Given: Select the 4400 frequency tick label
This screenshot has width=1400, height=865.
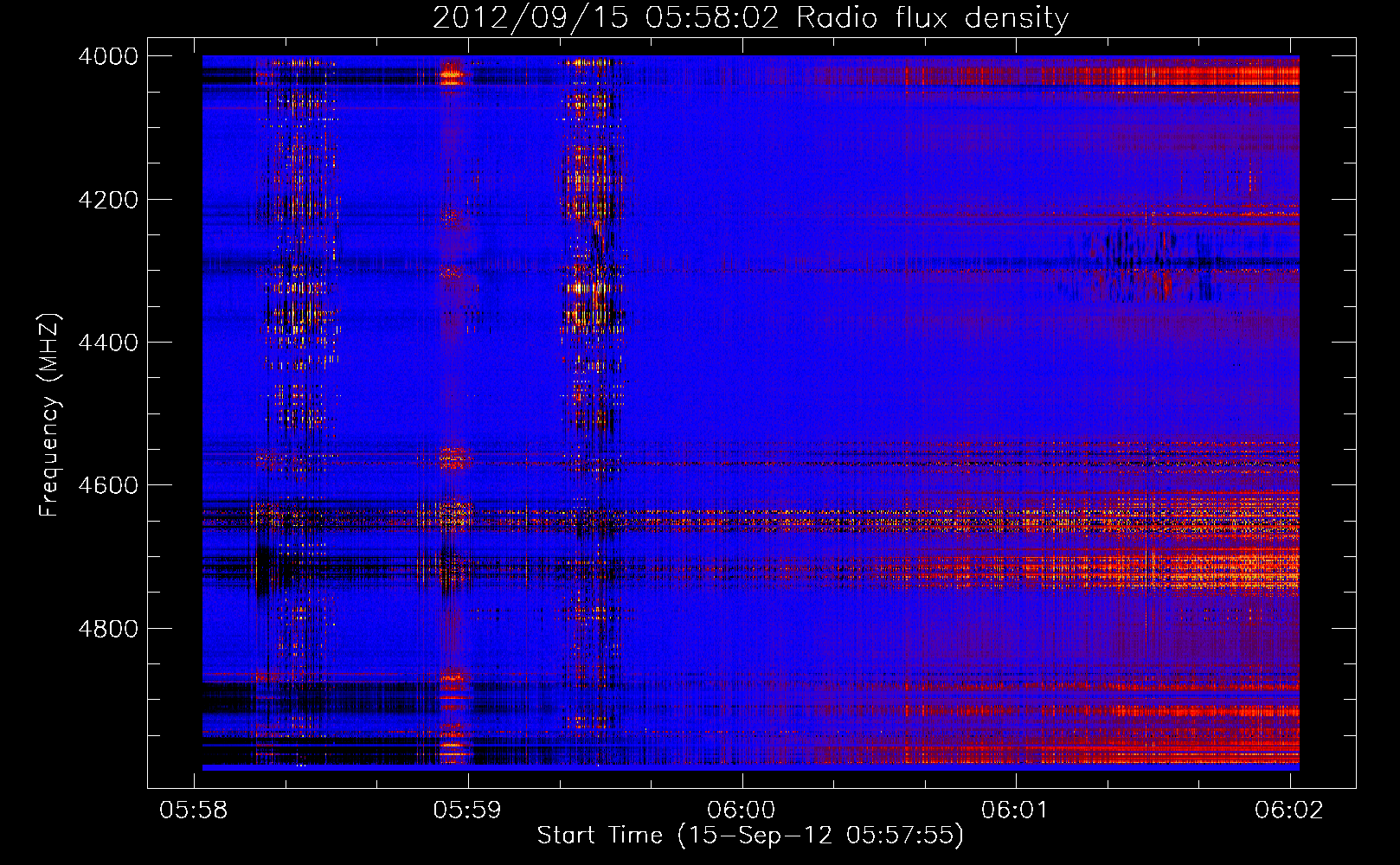Looking at the screenshot, I should click(108, 343).
